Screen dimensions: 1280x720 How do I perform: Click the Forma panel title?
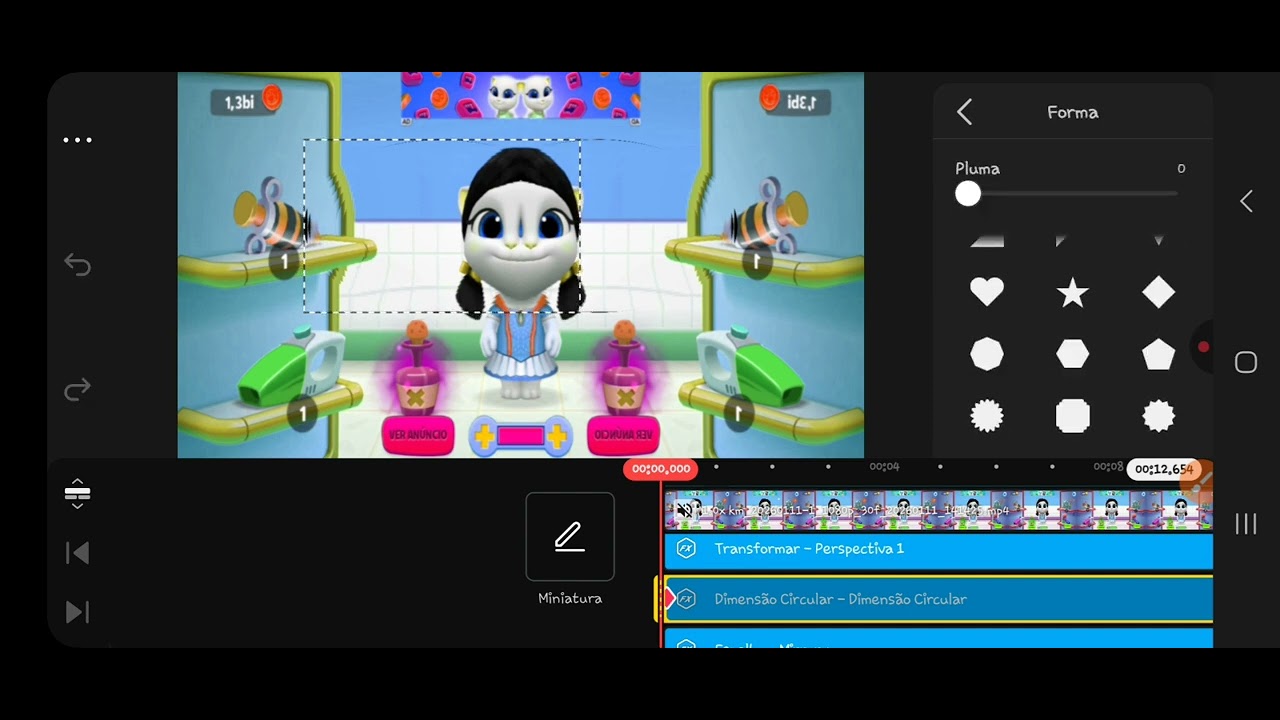(1073, 112)
